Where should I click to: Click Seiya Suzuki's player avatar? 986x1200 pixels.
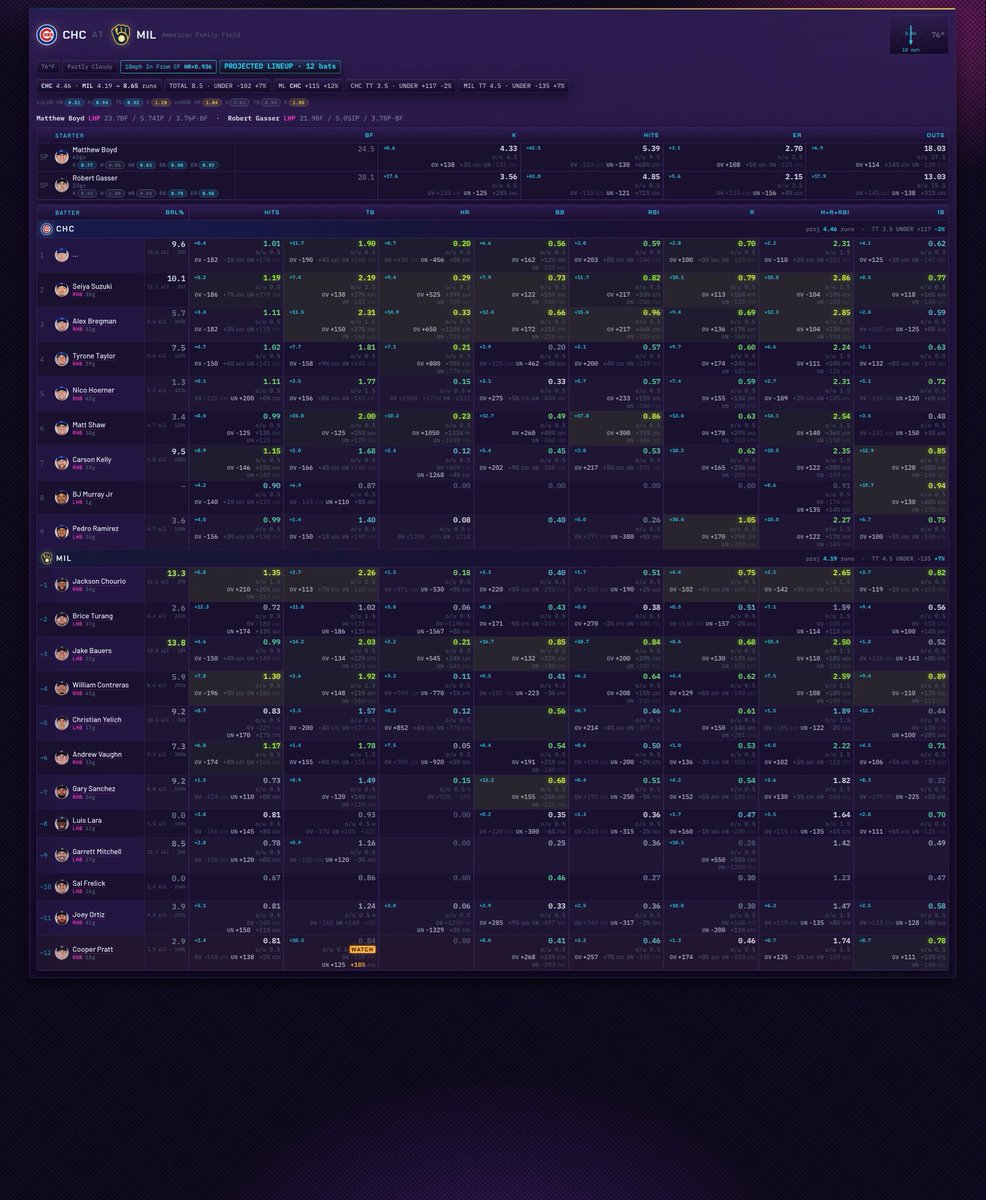62,289
